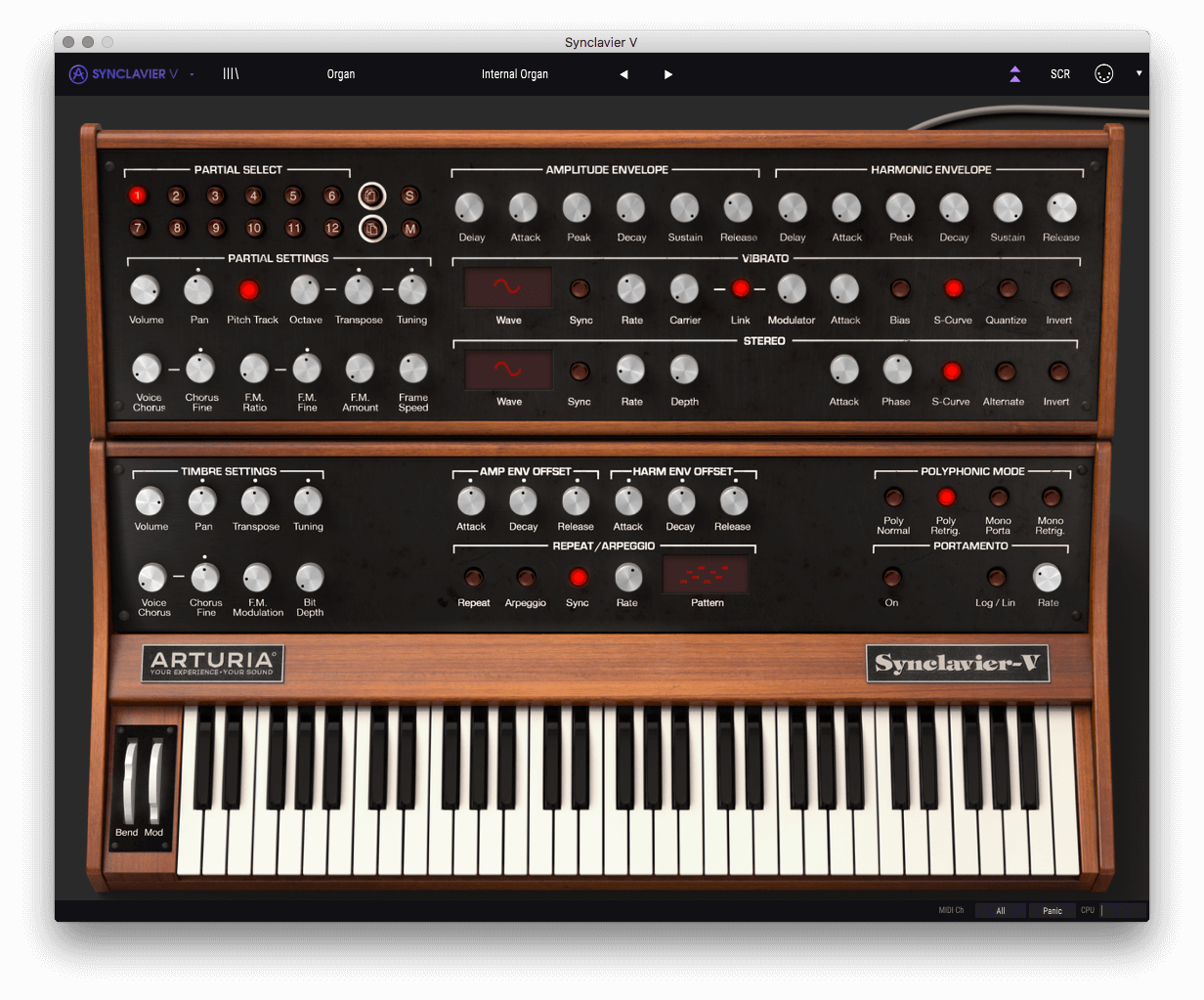Viewport: 1204px width, 1000px height.
Task: Toggle Pitch Track in Partial Settings
Action: click(x=248, y=290)
